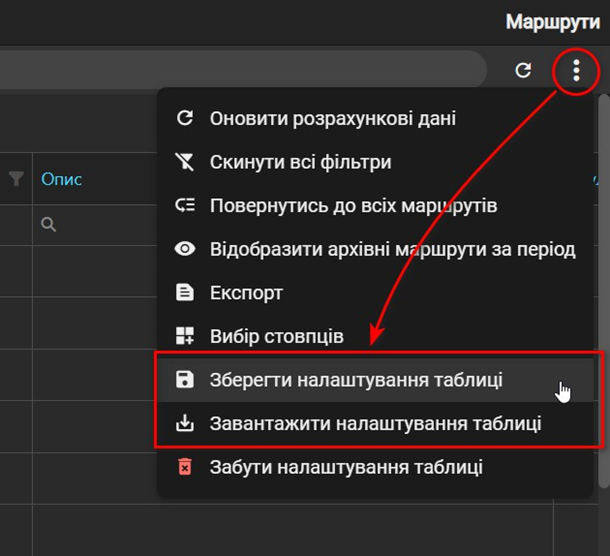Click the floppy disk save icon
Screen dimensions: 610x556
[185, 380]
